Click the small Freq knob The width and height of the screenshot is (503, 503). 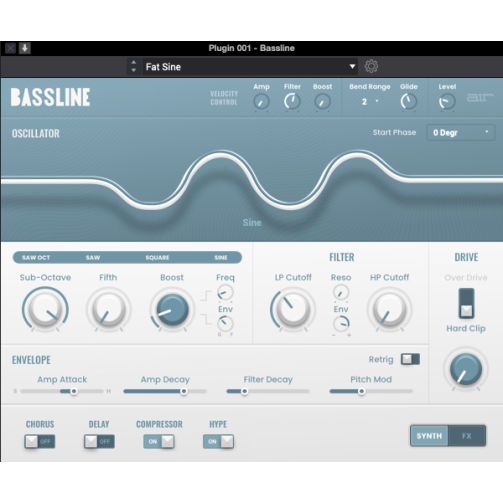(225, 292)
